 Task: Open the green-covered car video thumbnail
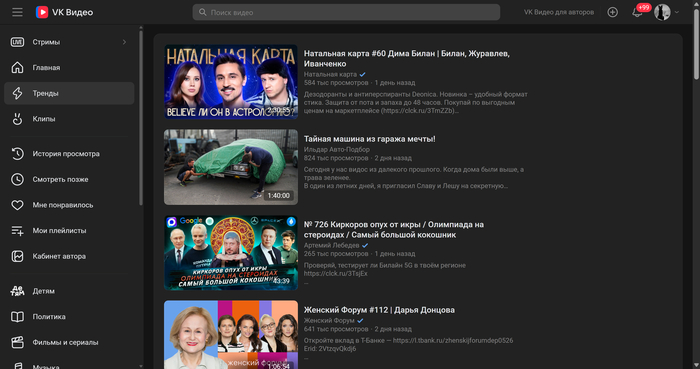(x=231, y=167)
